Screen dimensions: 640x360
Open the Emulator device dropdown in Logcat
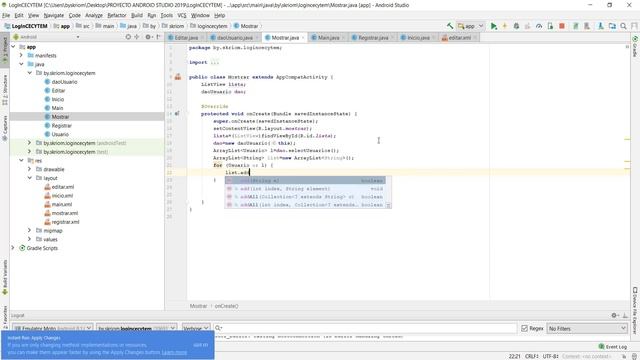coord(52,328)
